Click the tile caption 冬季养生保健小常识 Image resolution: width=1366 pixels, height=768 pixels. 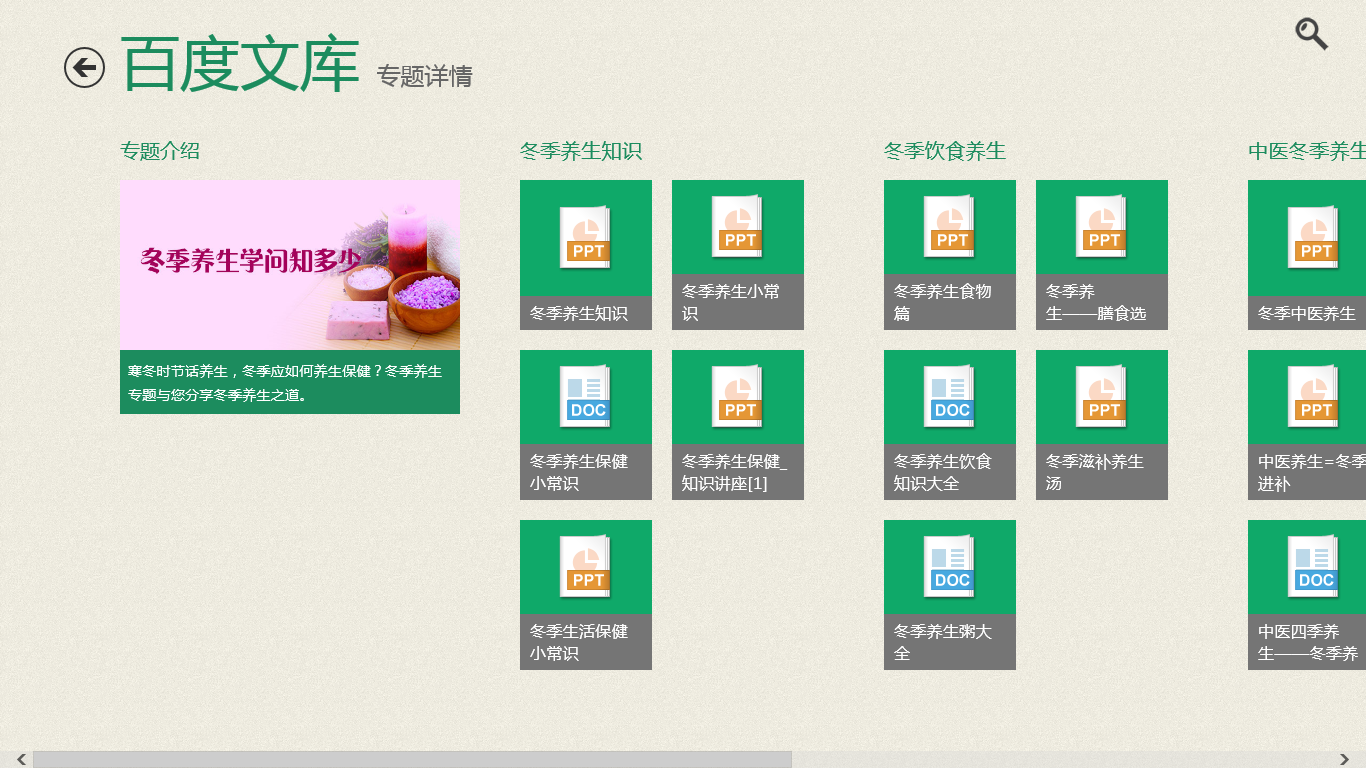pyautogui.click(x=579, y=472)
